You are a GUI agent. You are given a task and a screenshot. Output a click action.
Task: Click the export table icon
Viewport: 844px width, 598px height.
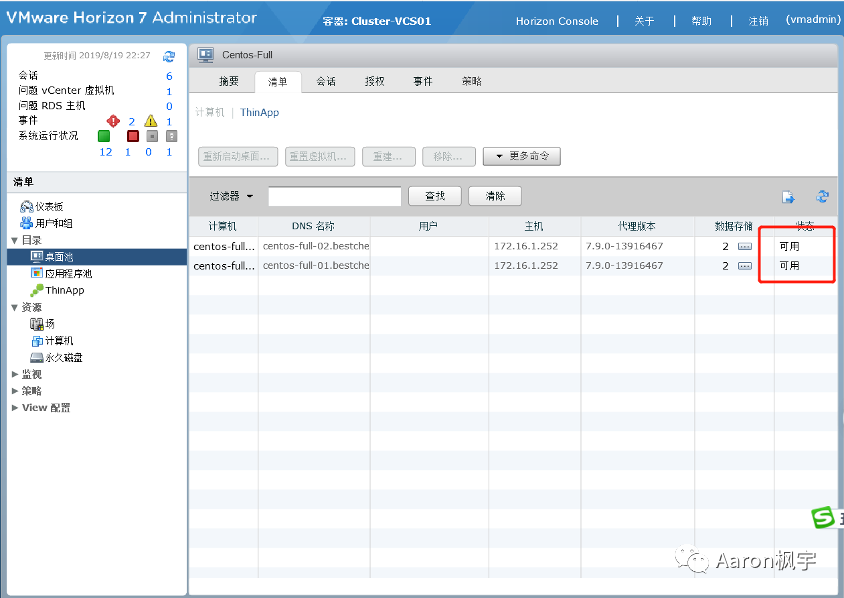click(x=788, y=197)
